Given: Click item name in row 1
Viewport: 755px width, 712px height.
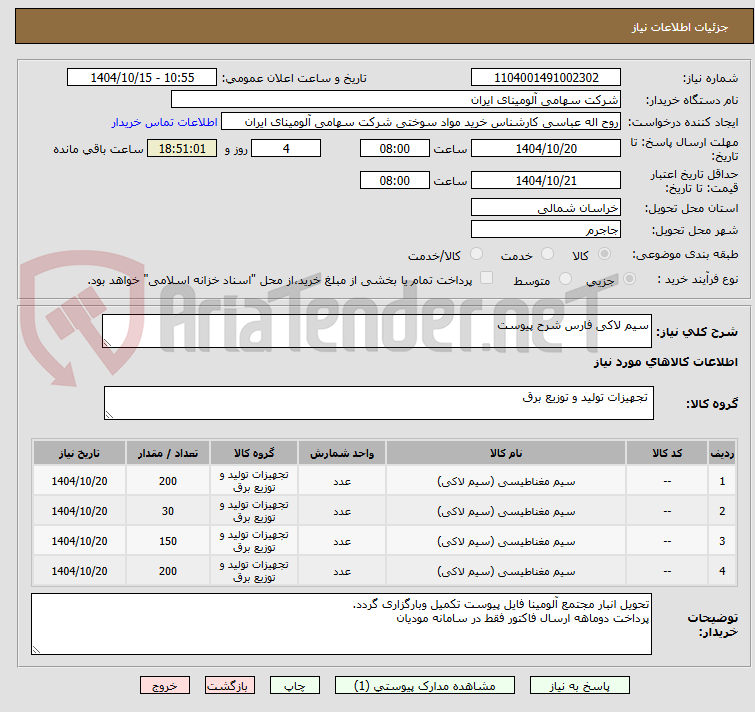Looking at the screenshot, I should pos(506,481).
